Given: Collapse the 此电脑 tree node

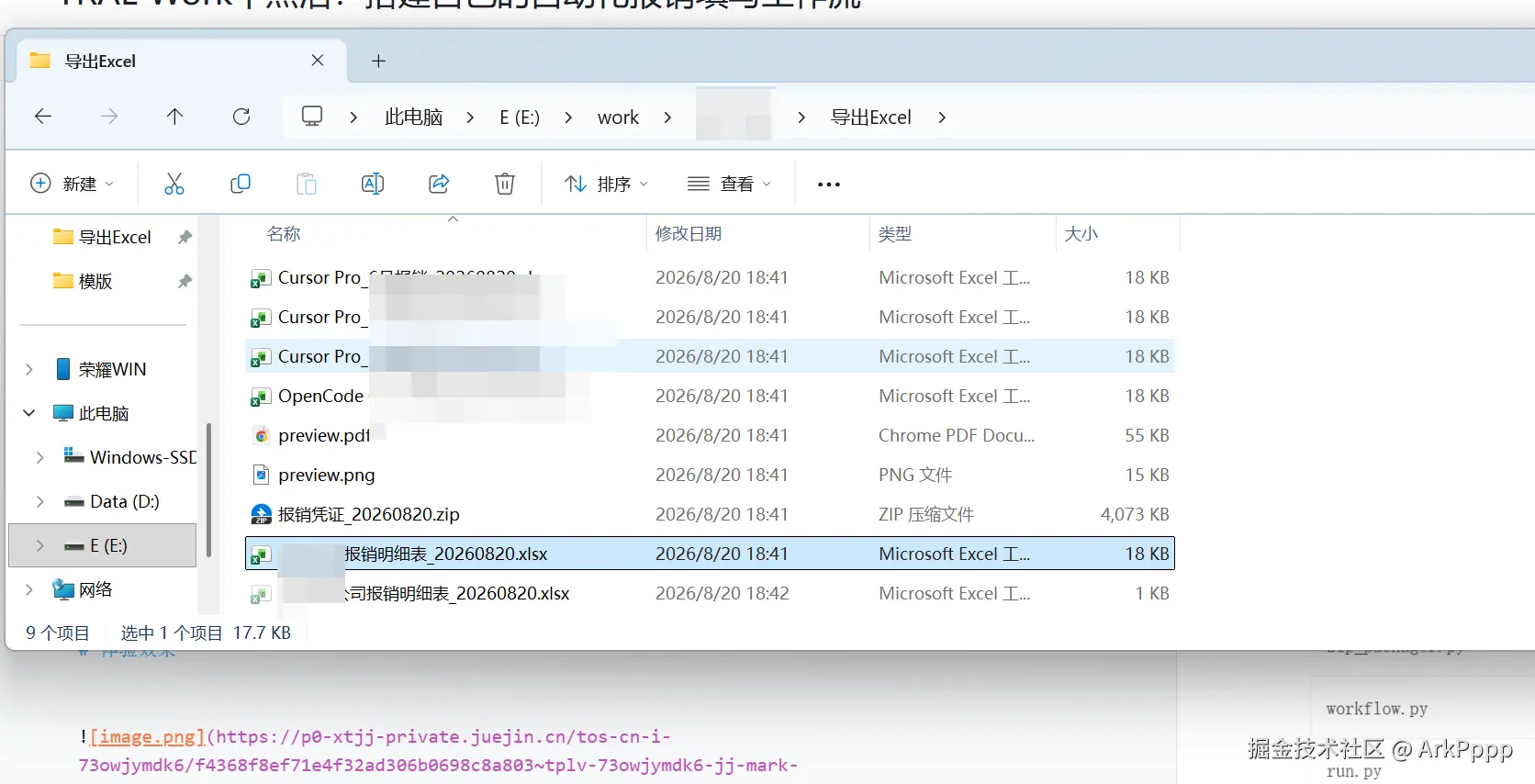Looking at the screenshot, I should point(29,413).
